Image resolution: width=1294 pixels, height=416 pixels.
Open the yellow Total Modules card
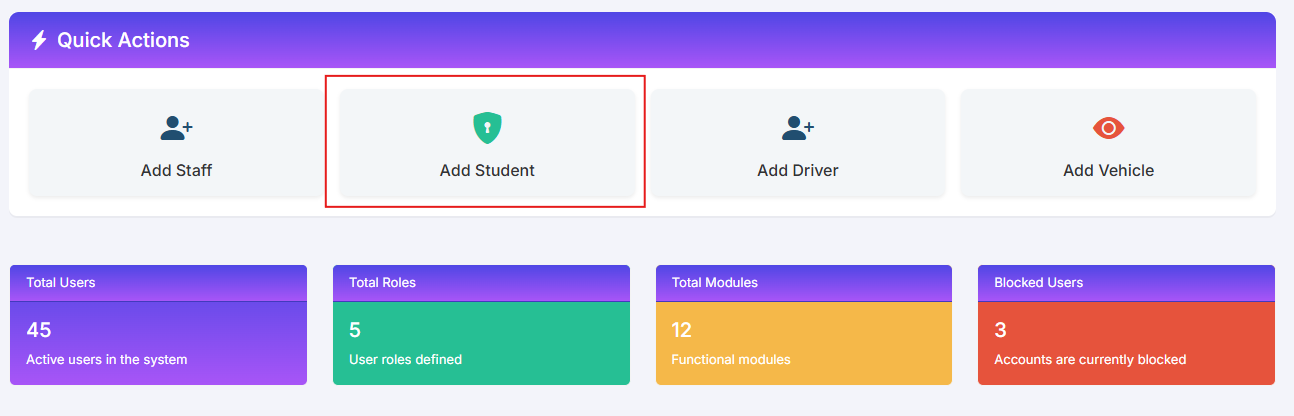[x=804, y=325]
